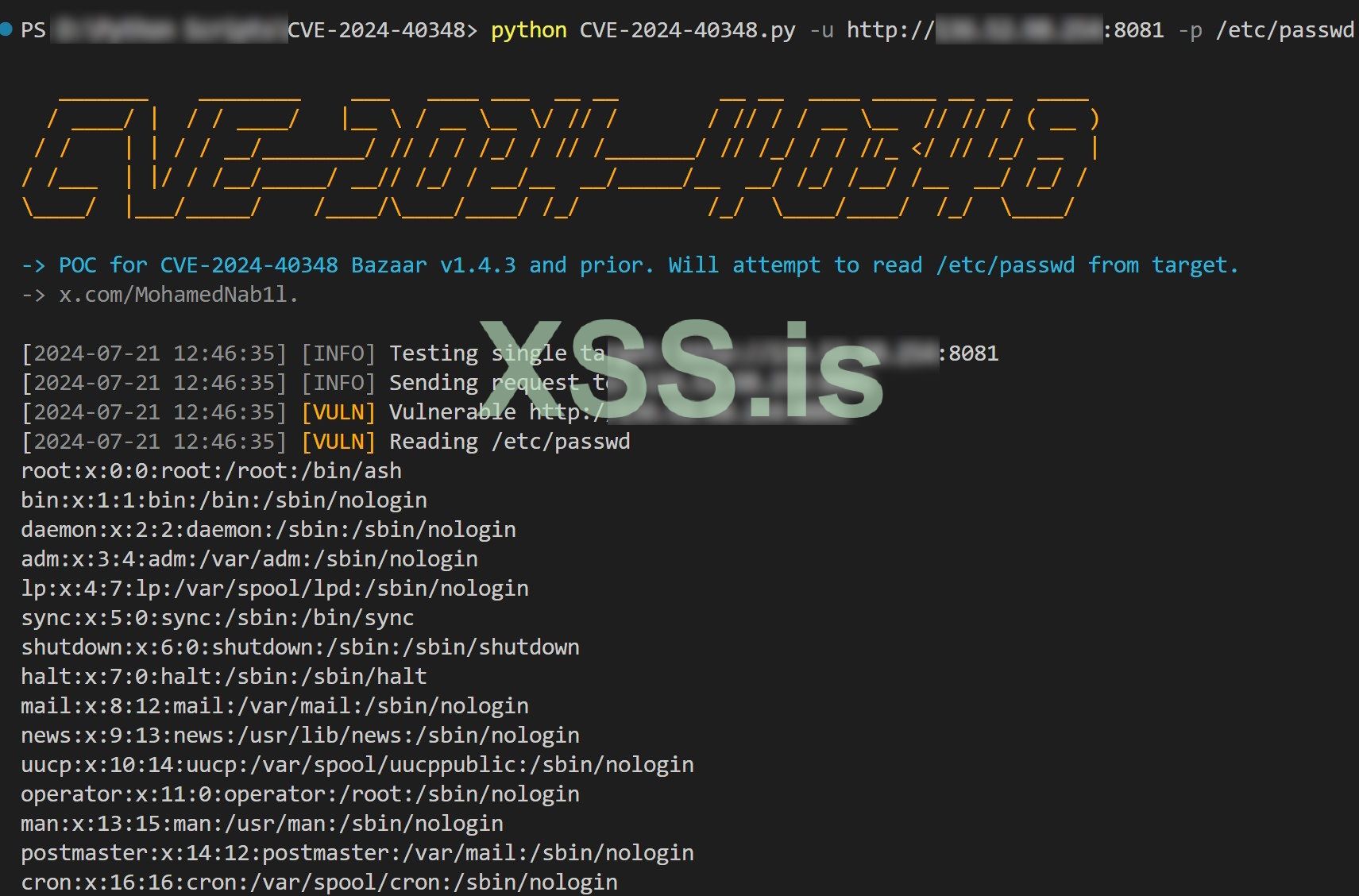Click the '-u' flag in the command
This screenshot has width=1359, height=896.
(x=821, y=30)
